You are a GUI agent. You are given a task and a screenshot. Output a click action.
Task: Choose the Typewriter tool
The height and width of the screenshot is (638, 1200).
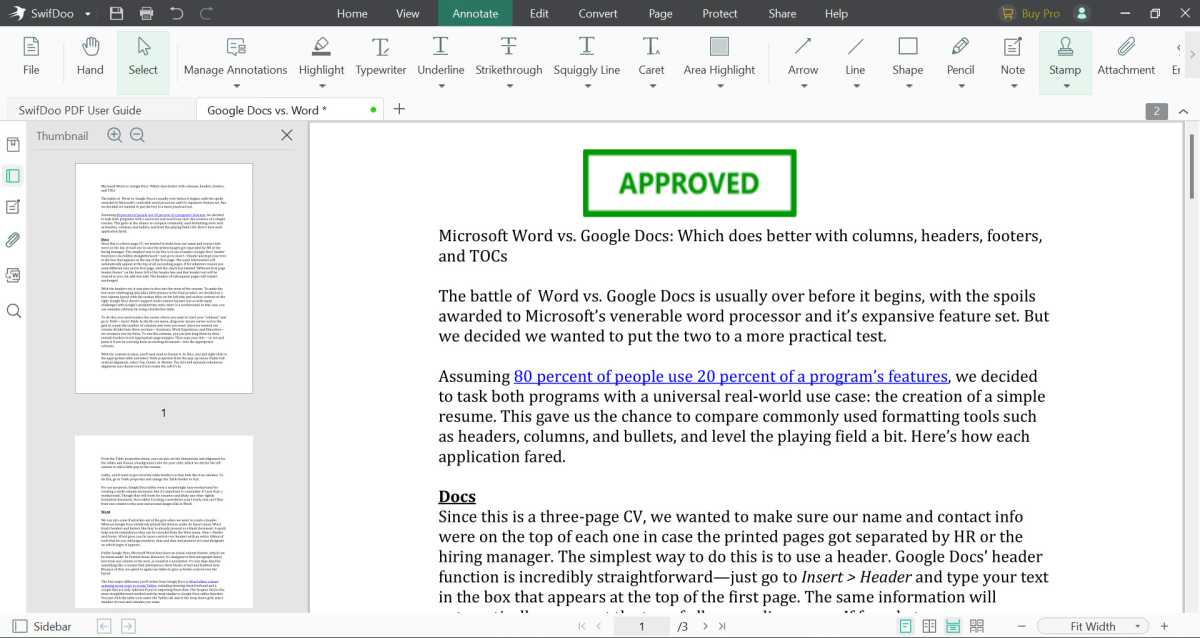point(380,56)
